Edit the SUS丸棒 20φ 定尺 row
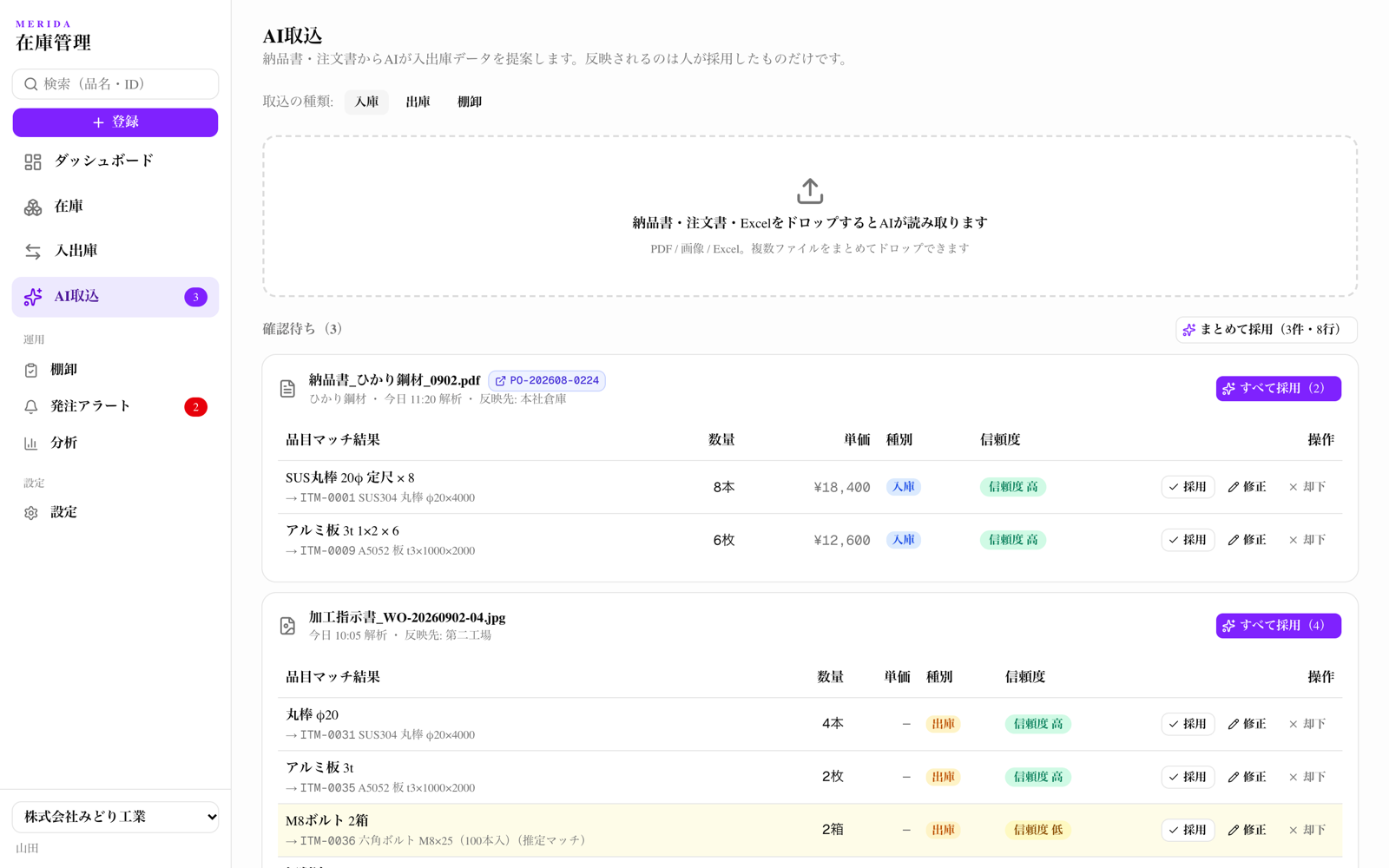1389x868 pixels. coord(1247,487)
